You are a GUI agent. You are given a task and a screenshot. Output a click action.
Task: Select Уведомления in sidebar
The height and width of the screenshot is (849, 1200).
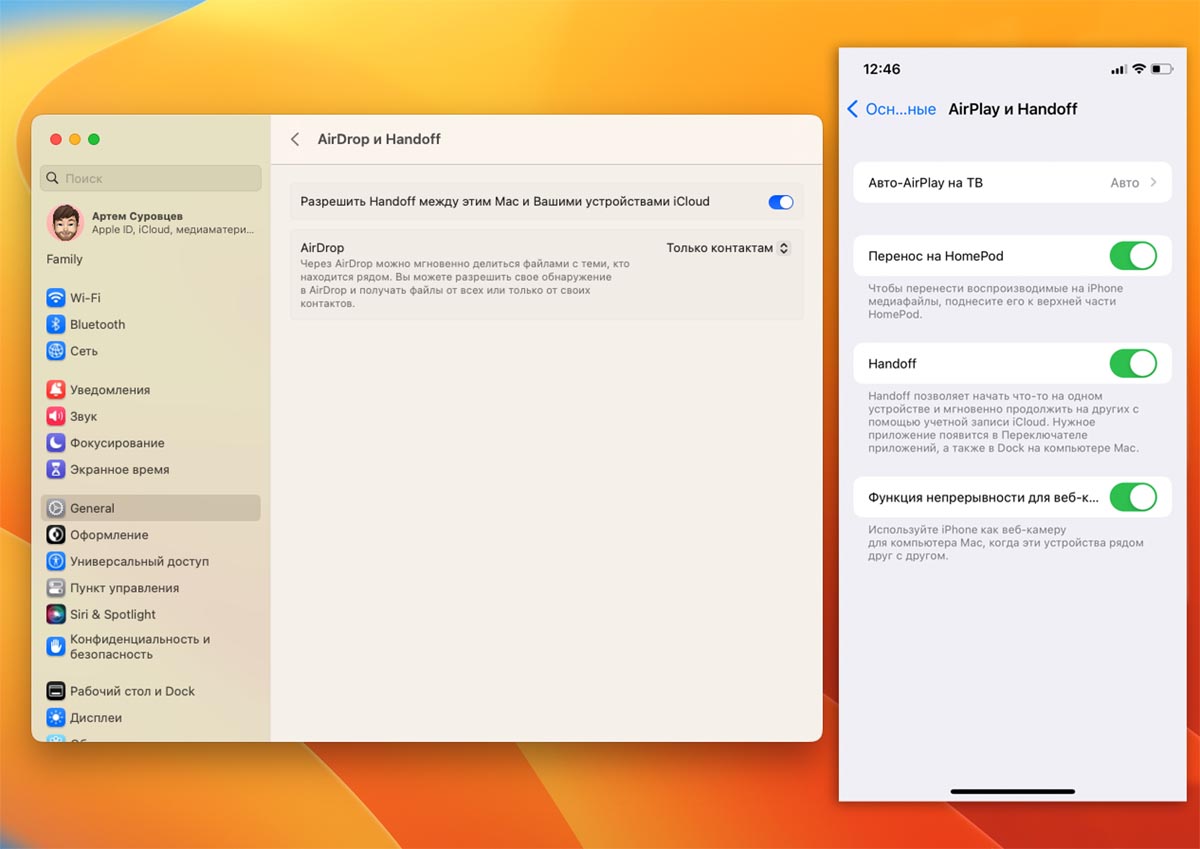coord(151,390)
